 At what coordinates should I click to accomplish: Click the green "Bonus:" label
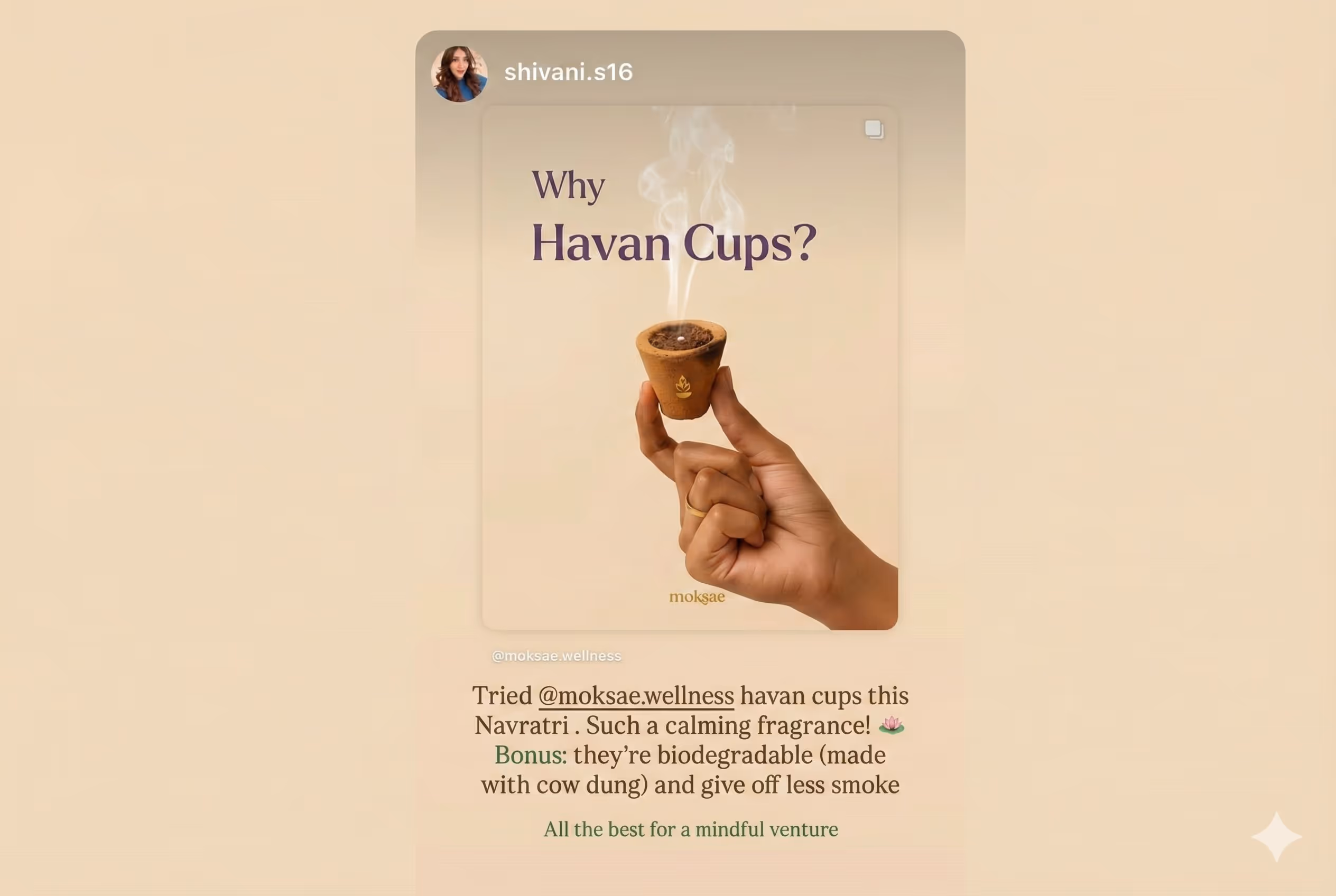click(530, 755)
